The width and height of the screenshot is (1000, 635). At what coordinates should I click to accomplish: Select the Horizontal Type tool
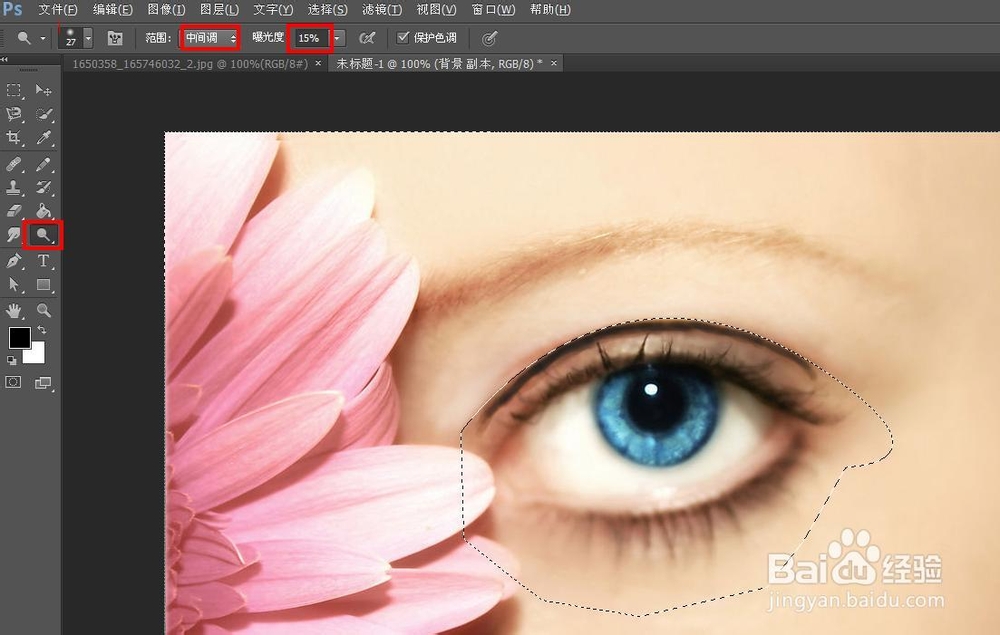pos(44,261)
